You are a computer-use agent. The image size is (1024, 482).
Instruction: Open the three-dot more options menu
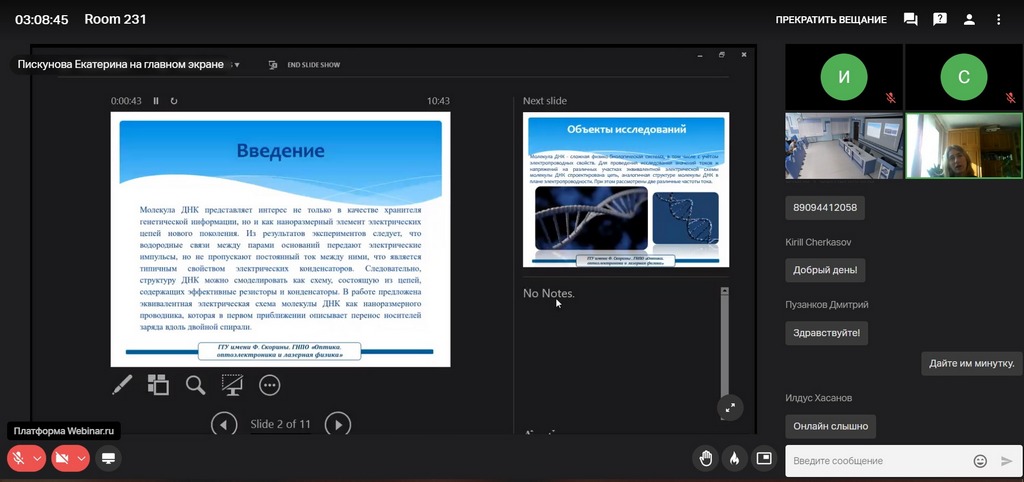click(x=999, y=19)
